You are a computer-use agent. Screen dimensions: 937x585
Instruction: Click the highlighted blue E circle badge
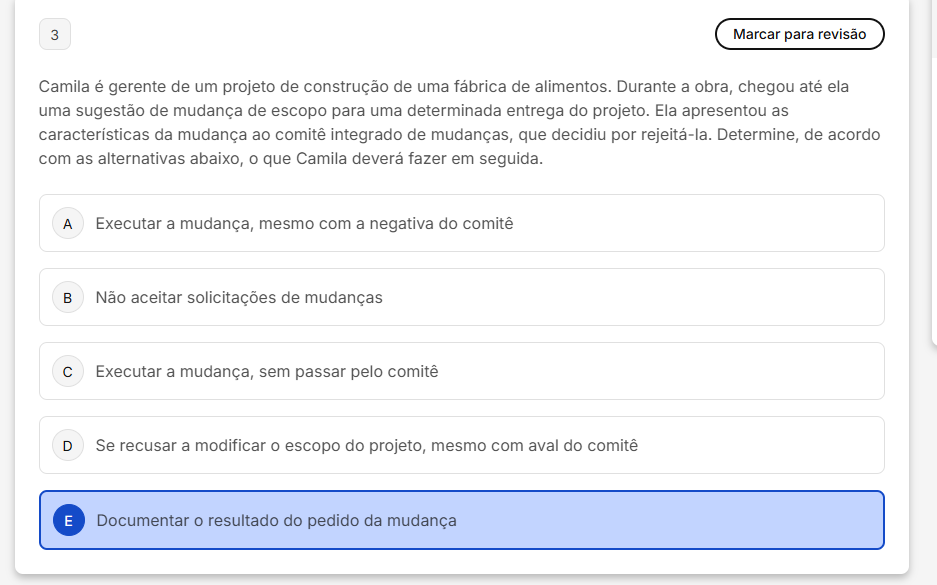point(68,520)
